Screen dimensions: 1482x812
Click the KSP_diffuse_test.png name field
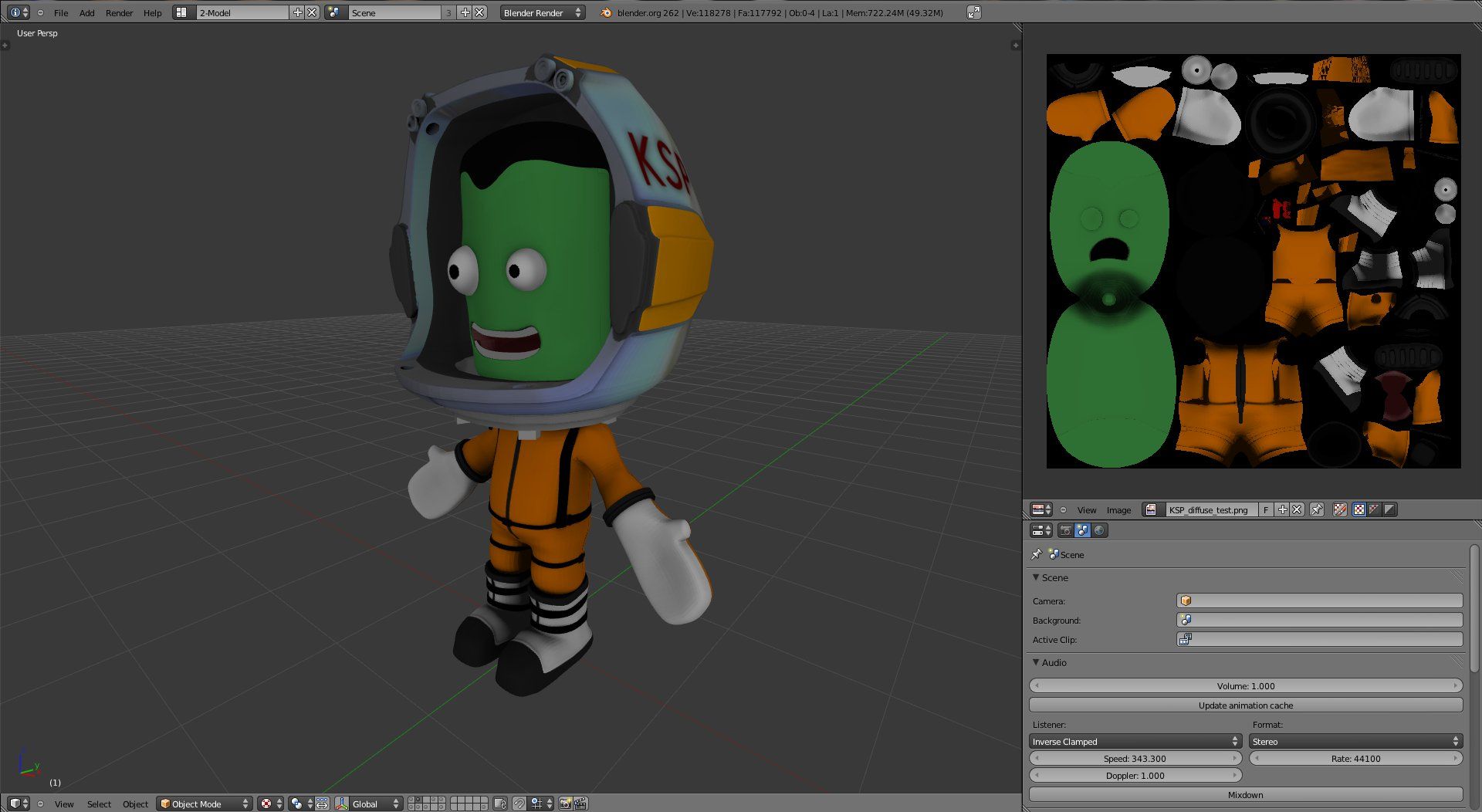(1206, 509)
